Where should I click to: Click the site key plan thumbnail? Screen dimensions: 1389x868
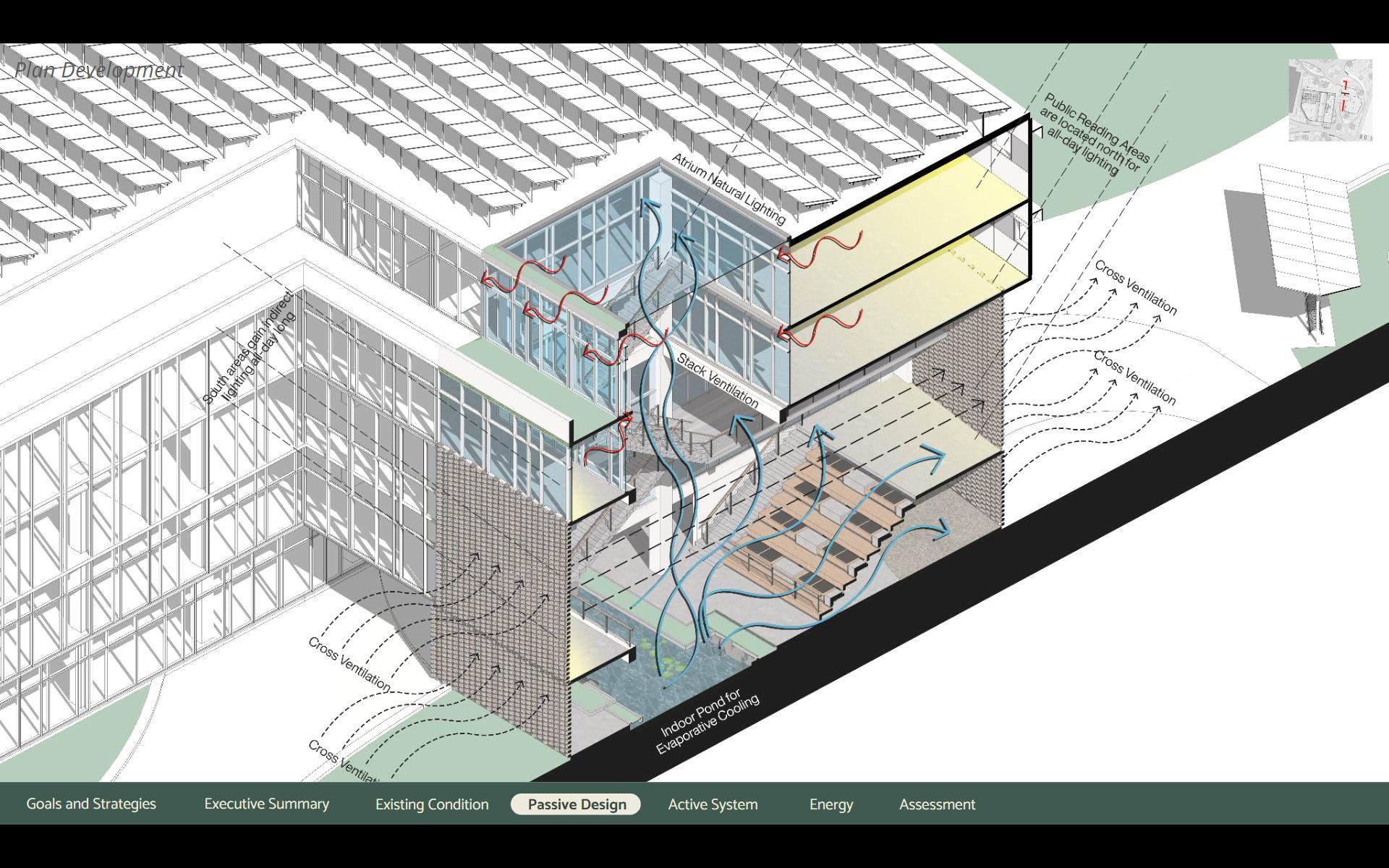[x=1330, y=100]
